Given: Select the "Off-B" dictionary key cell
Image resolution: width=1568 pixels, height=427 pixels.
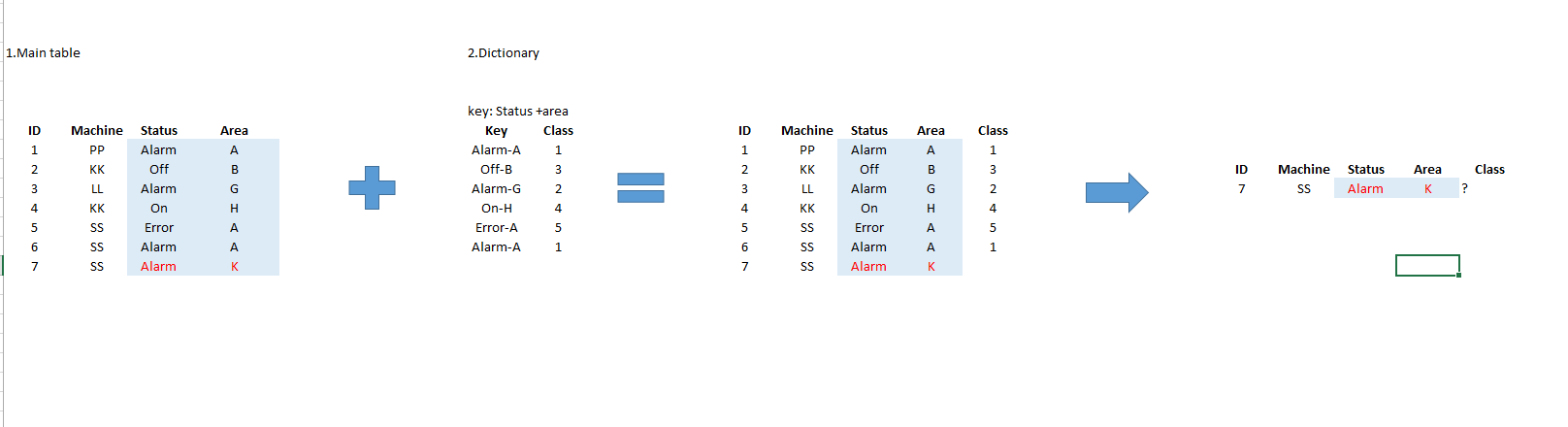Looking at the screenshot, I should coord(496,170).
